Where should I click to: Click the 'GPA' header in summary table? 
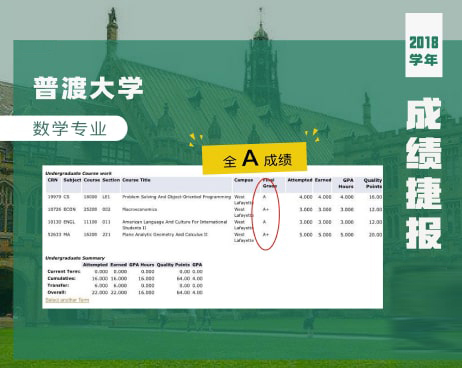click(197, 265)
